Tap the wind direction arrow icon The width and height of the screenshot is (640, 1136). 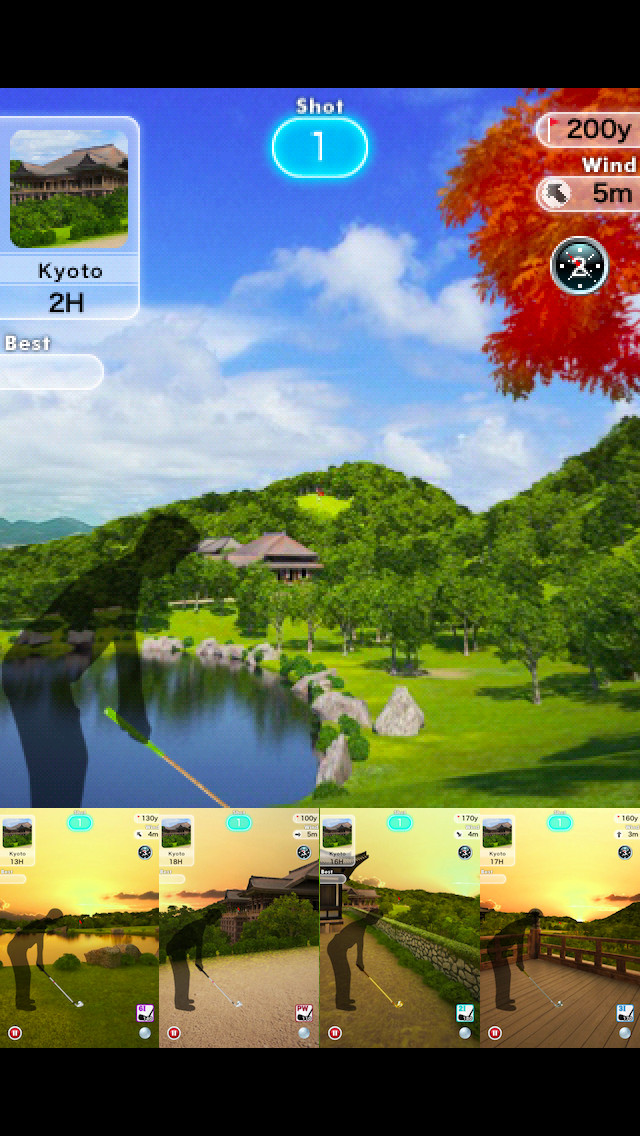point(555,193)
